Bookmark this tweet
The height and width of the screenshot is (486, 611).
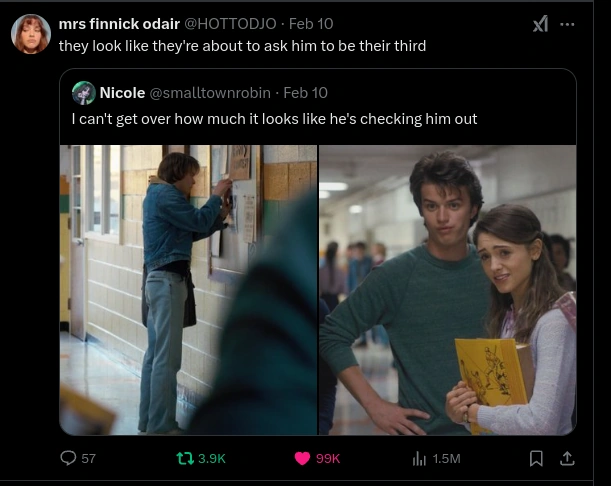click(536, 458)
